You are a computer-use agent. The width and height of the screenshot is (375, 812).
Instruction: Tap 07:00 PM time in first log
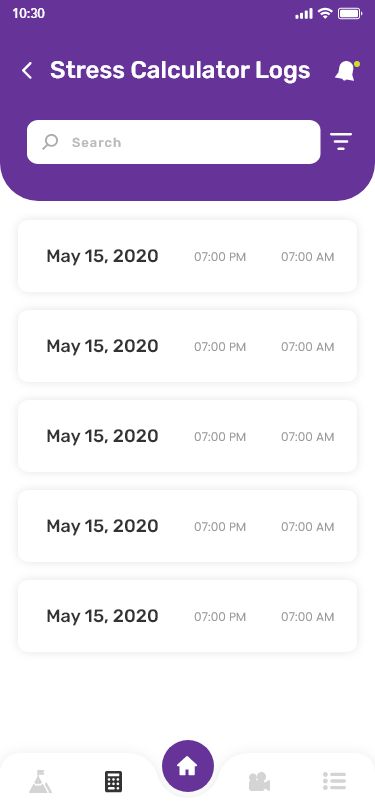point(220,257)
